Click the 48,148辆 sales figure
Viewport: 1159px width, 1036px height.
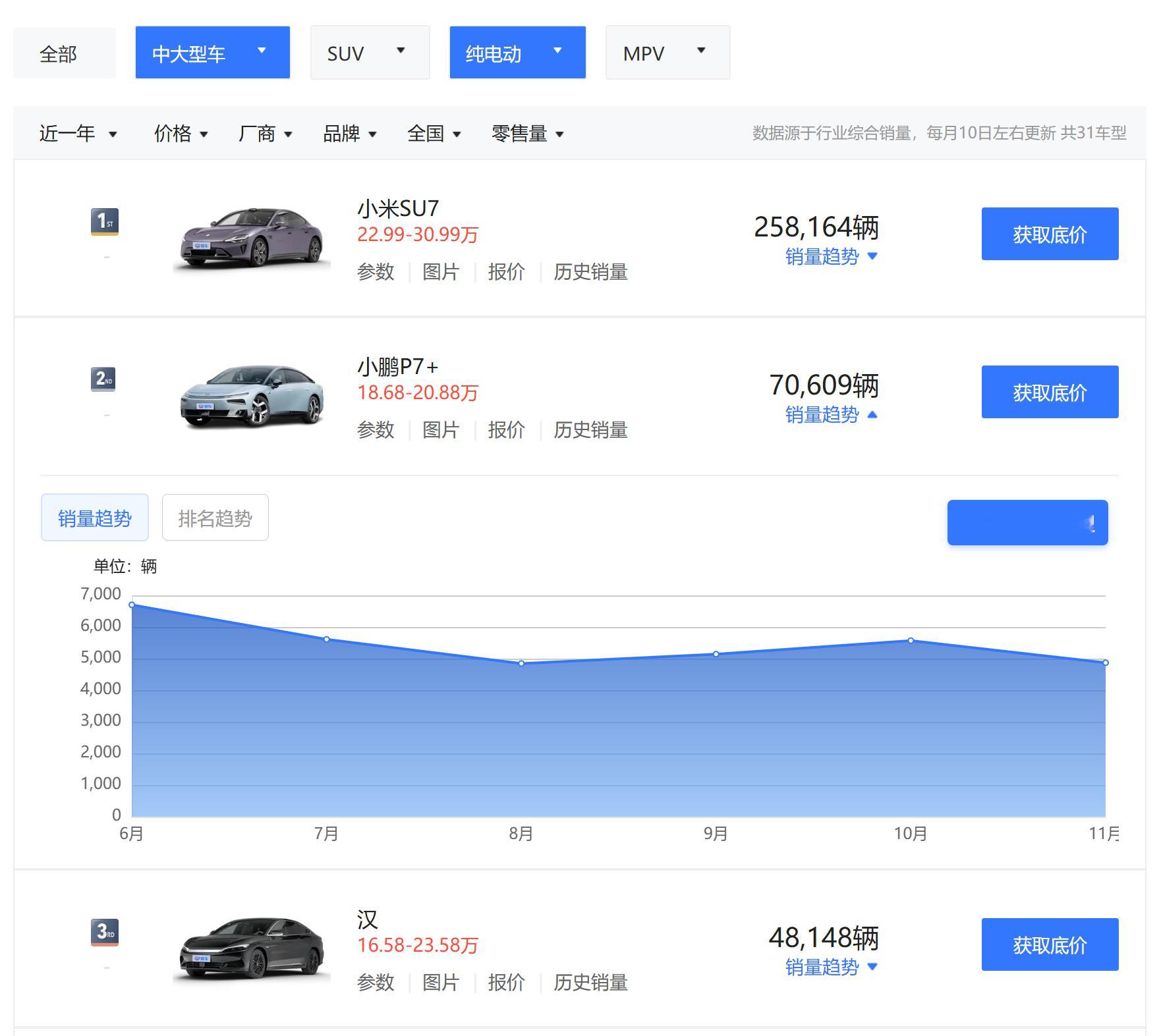tap(824, 938)
